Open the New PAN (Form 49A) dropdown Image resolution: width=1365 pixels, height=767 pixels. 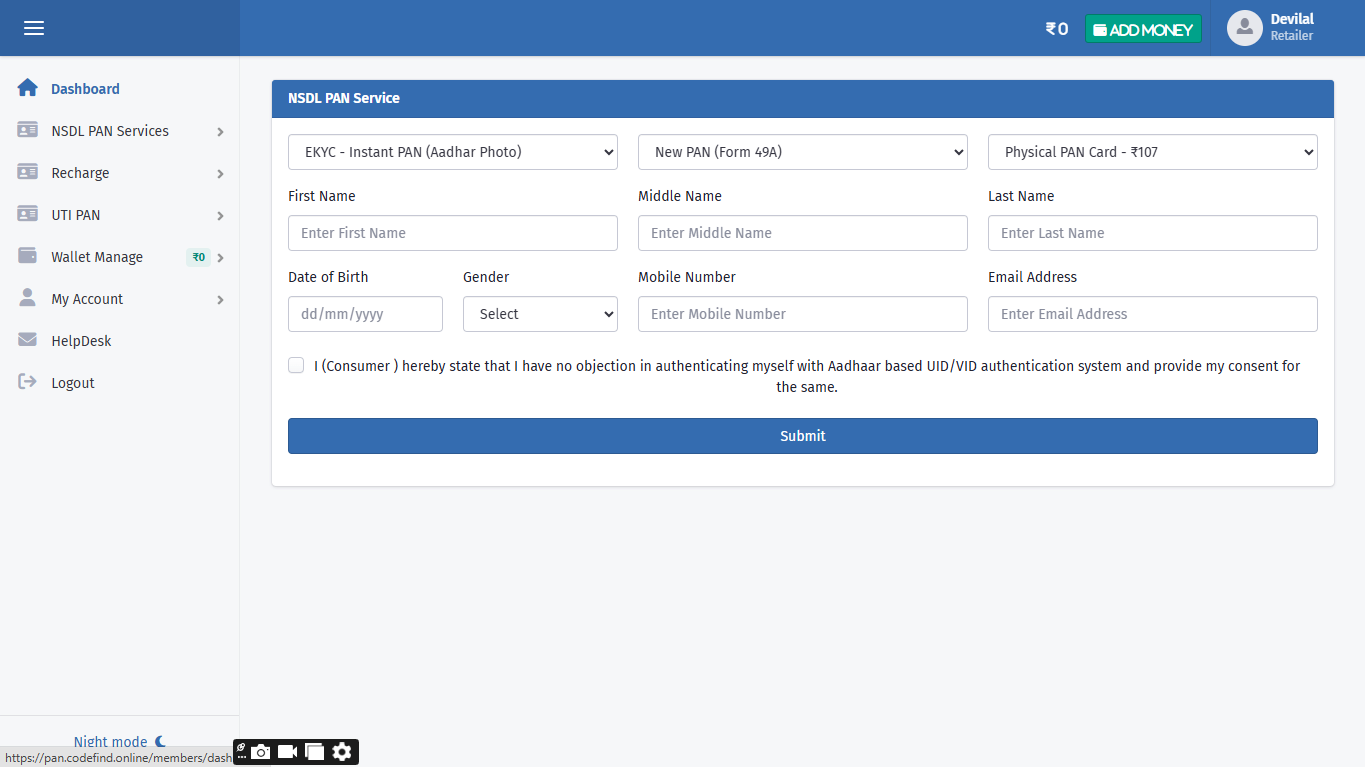tap(803, 152)
